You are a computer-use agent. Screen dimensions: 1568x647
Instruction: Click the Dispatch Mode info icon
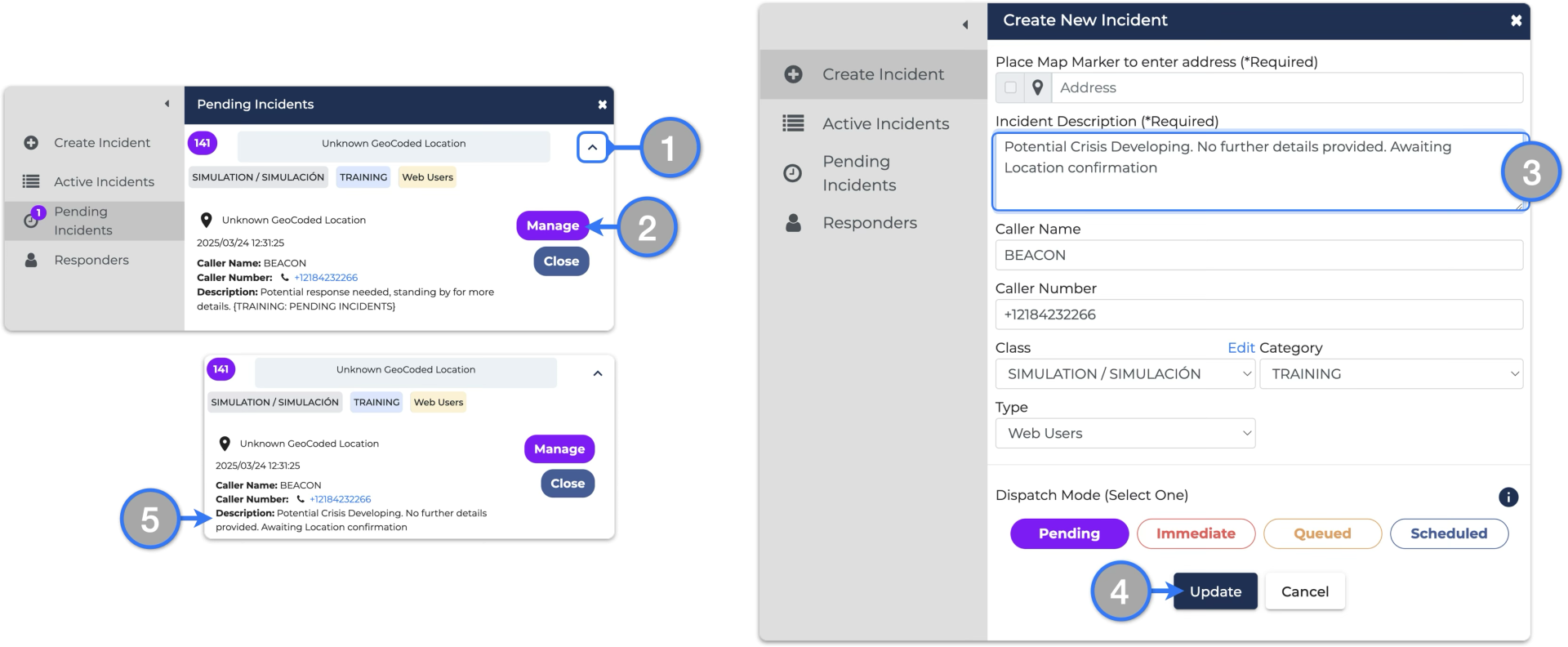[1508, 497]
